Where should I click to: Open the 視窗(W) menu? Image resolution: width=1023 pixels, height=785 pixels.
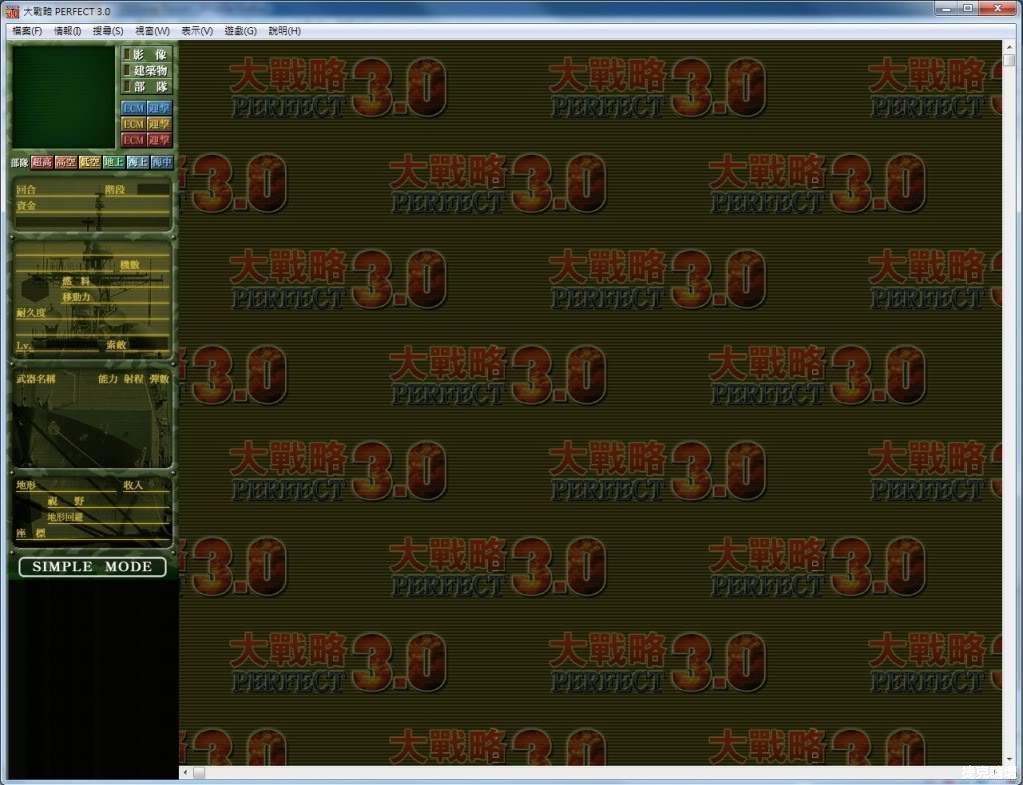(152, 31)
